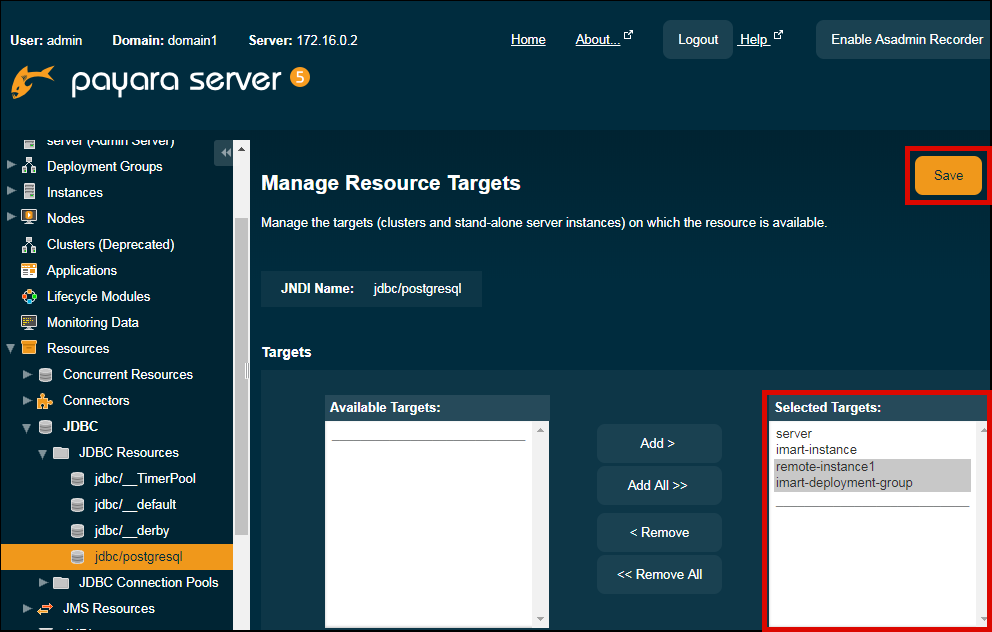This screenshot has height=632, width=992.
Task: Click the Nodes icon in sidebar
Action: click(29, 218)
